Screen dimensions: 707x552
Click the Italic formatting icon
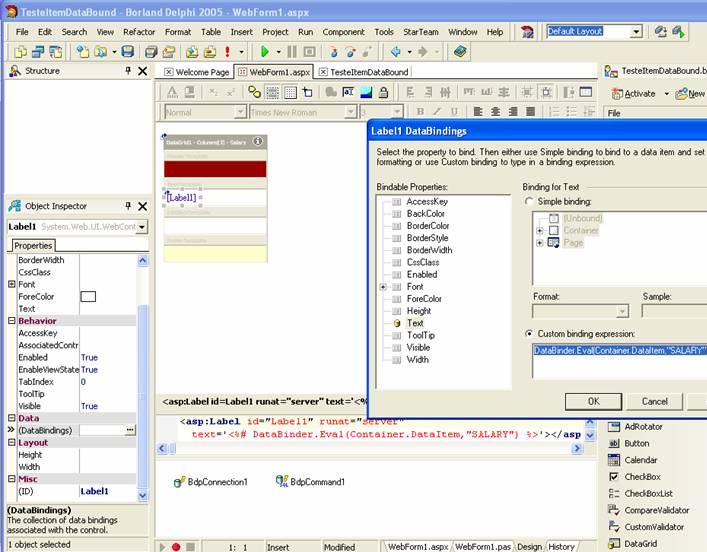[437, 111]
